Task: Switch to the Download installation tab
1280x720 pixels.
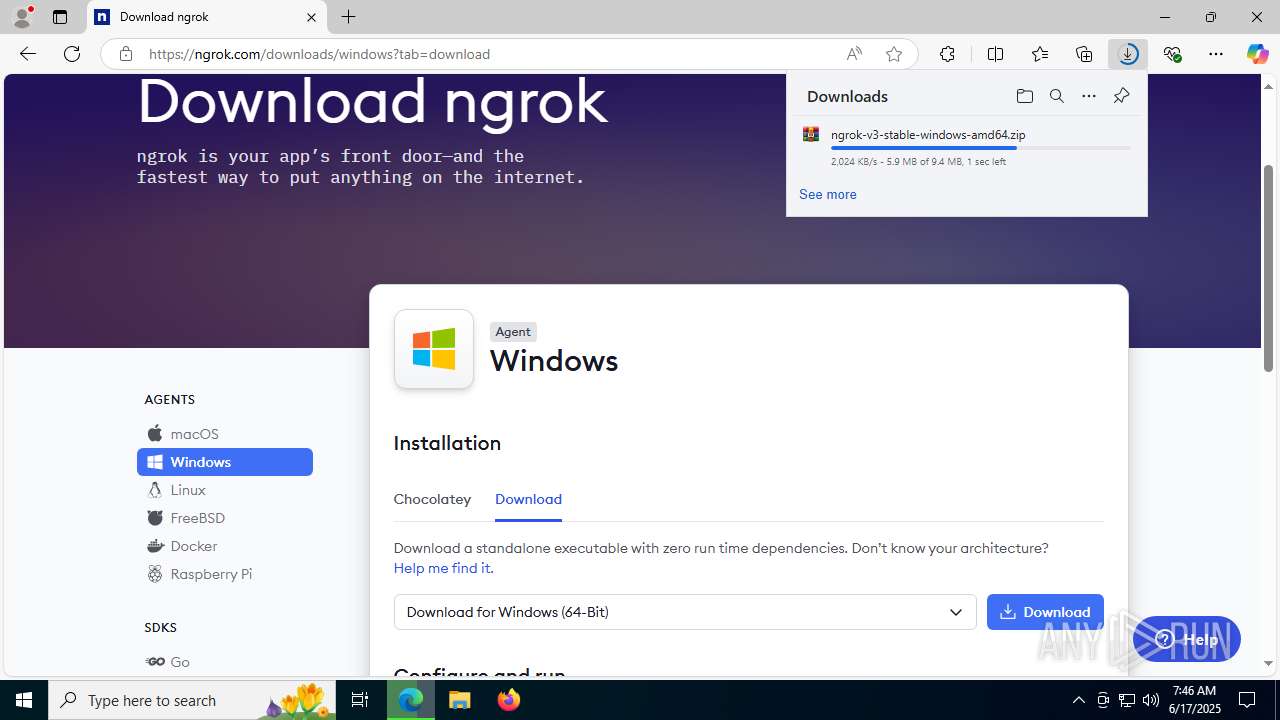Action: (528, 499)
